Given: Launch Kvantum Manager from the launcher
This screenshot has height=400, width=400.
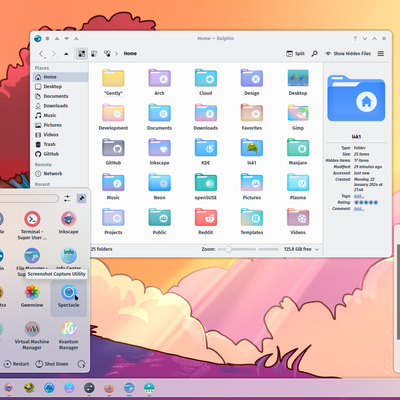Looking at the screenshot, I should 68,335.
